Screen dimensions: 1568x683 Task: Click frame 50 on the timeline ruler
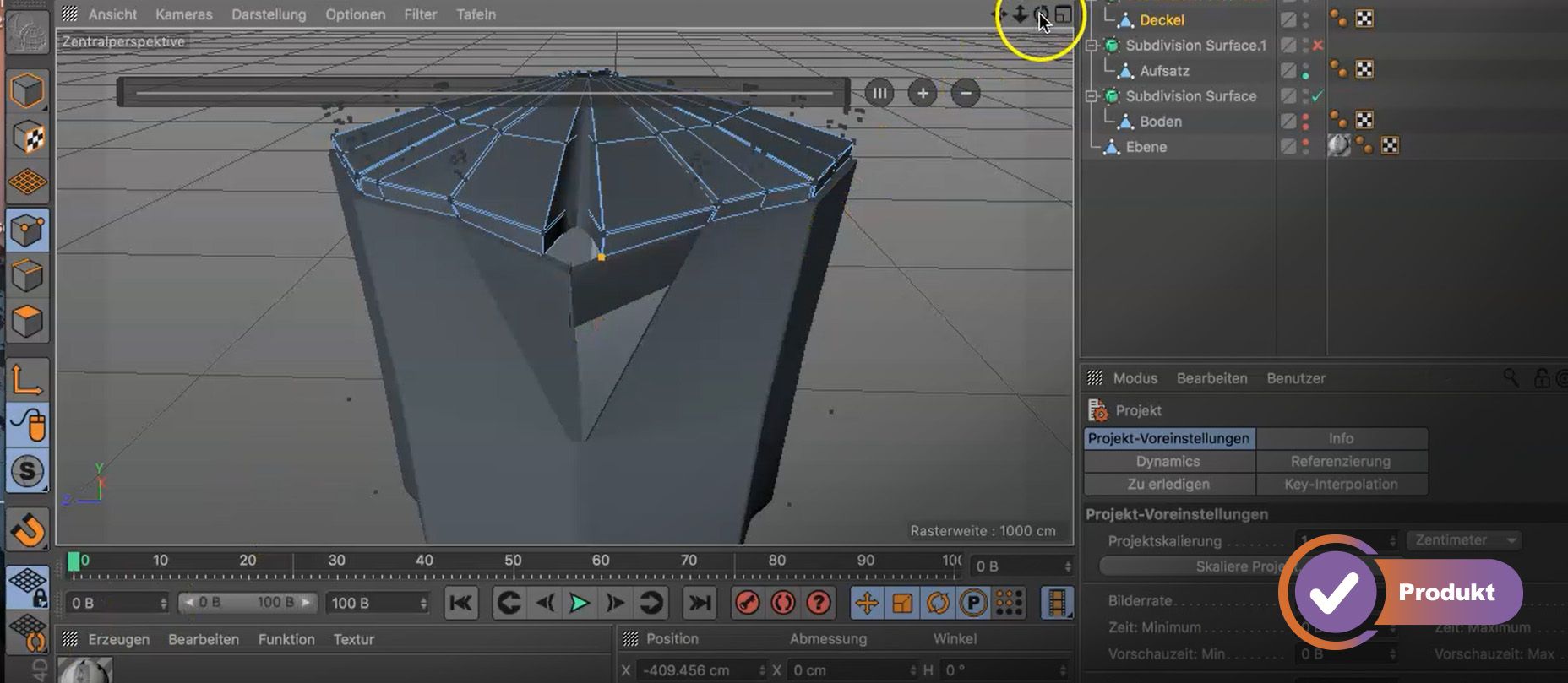[513, 561]
